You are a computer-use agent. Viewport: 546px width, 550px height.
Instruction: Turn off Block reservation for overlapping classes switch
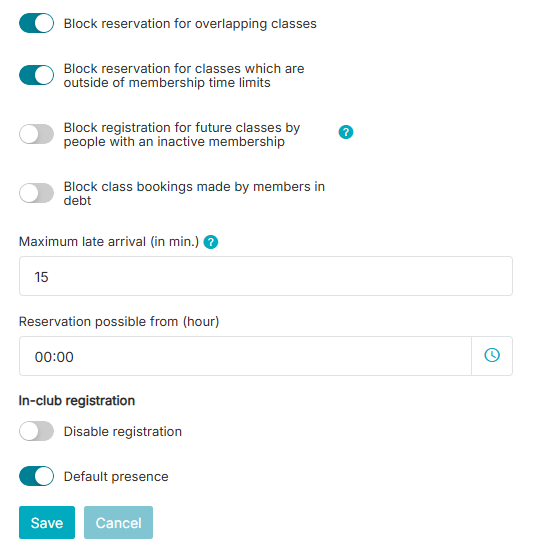click(36, 23)
